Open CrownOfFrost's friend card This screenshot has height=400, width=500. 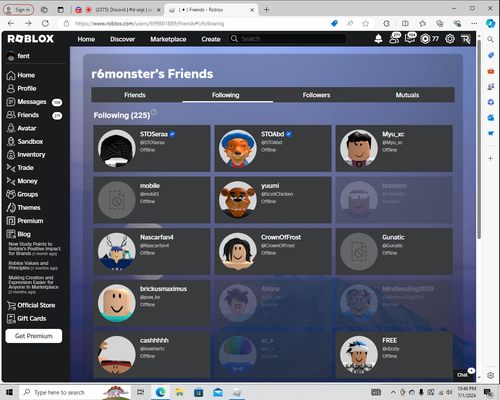(x=273, y=251)
